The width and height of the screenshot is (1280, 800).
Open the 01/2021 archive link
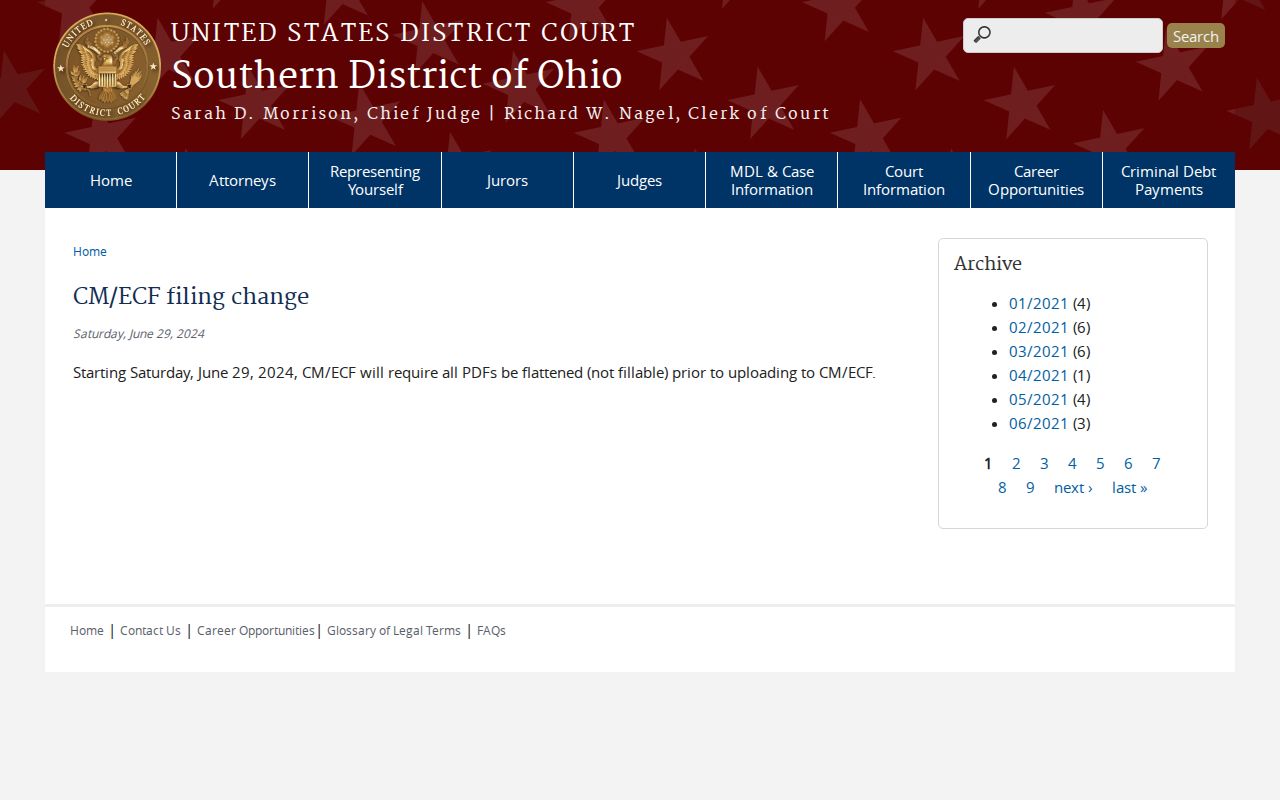[x=1038, y=303]
